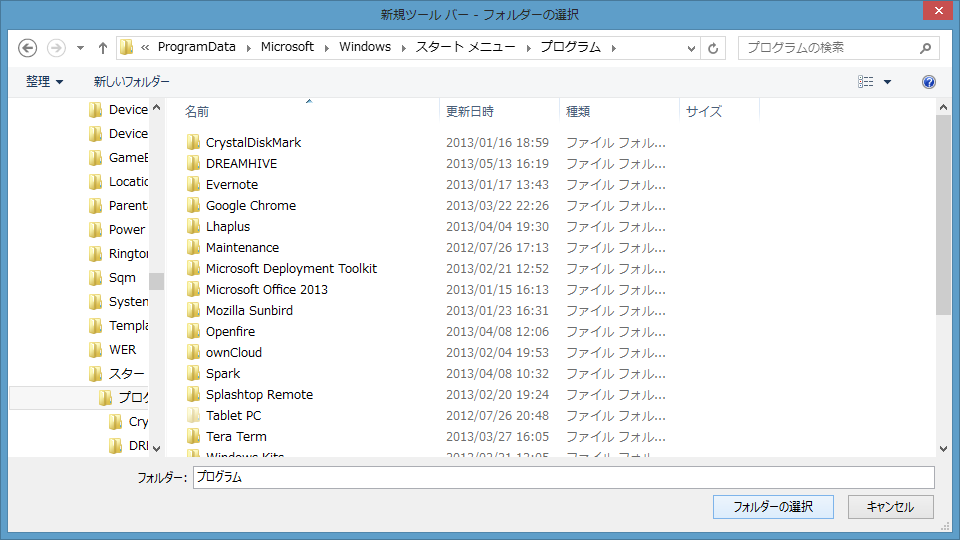
Task: Expand the hidden breadcrumb path chevrons
Action: click(x=145, y=48)
